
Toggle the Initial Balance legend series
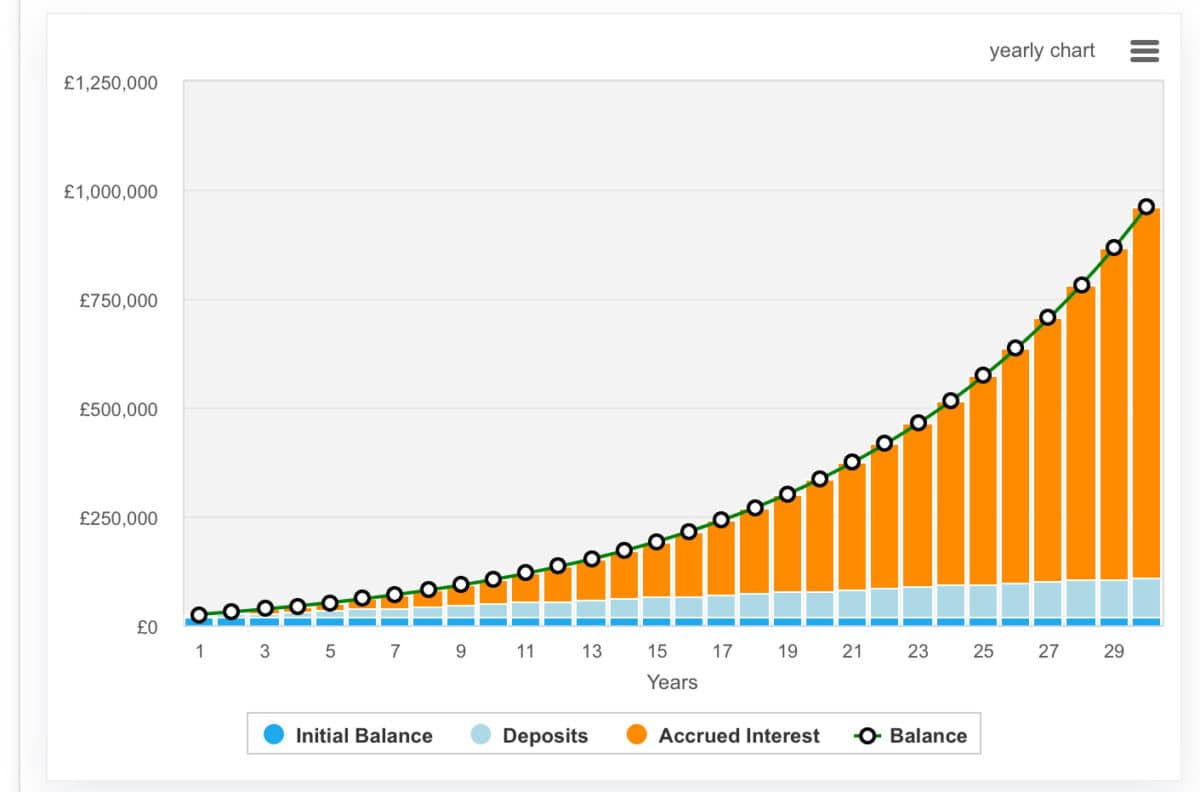pyautogui.click(x=363, y=736)
